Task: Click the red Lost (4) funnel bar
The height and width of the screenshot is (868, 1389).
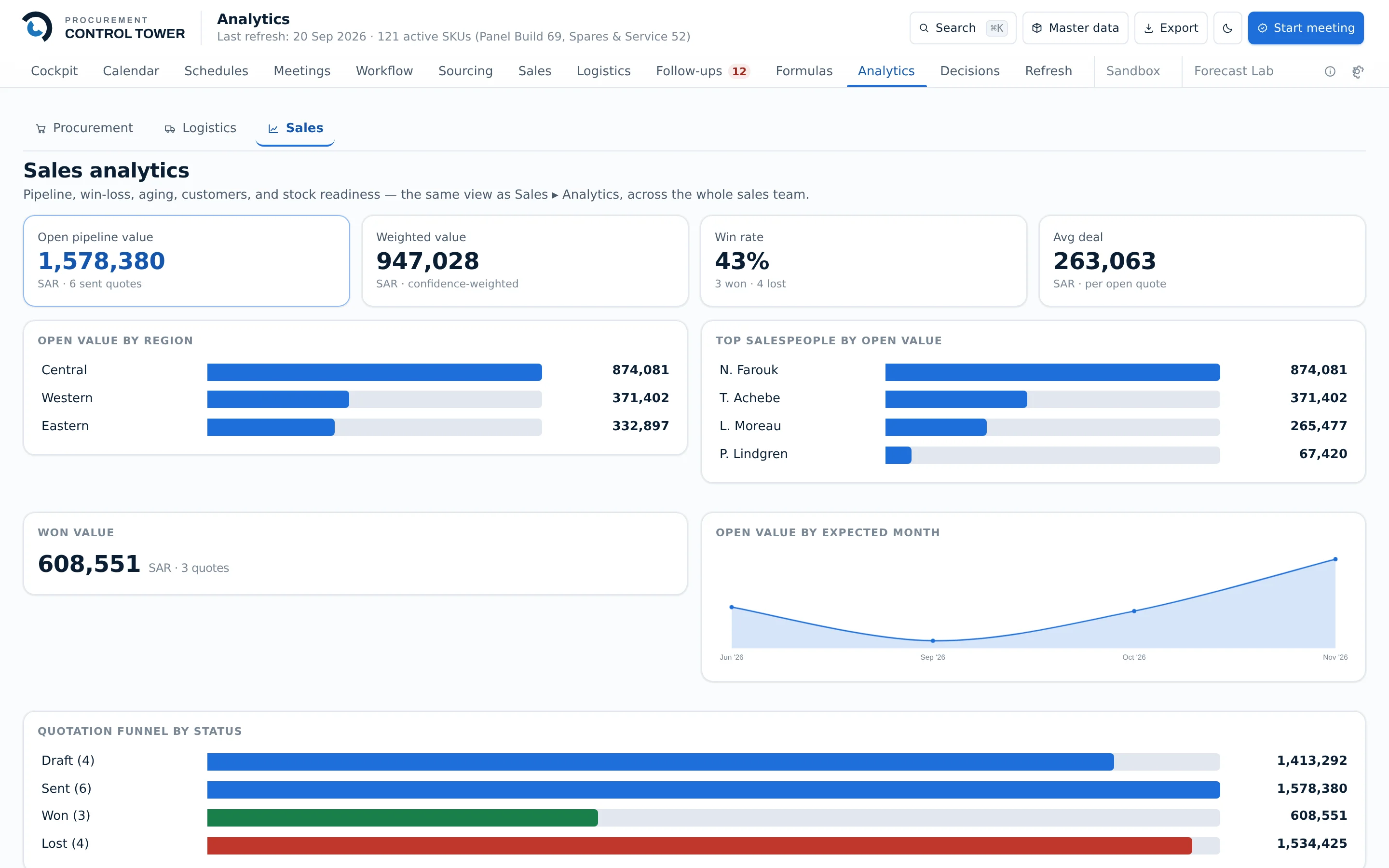Action: click(699, 846)
